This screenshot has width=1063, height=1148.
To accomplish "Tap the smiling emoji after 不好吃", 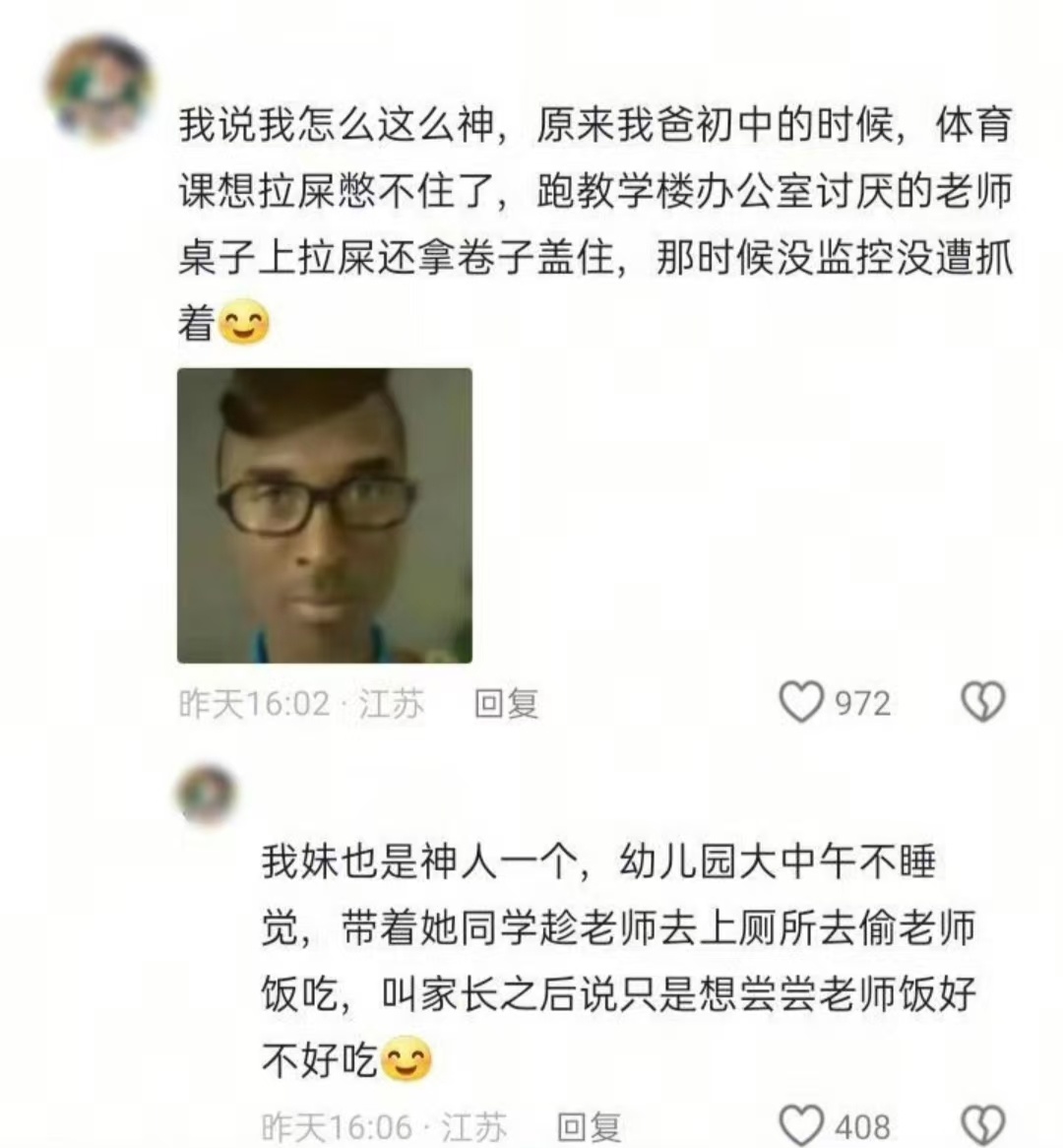I will pyautogui.click(x=407, y=1058).
